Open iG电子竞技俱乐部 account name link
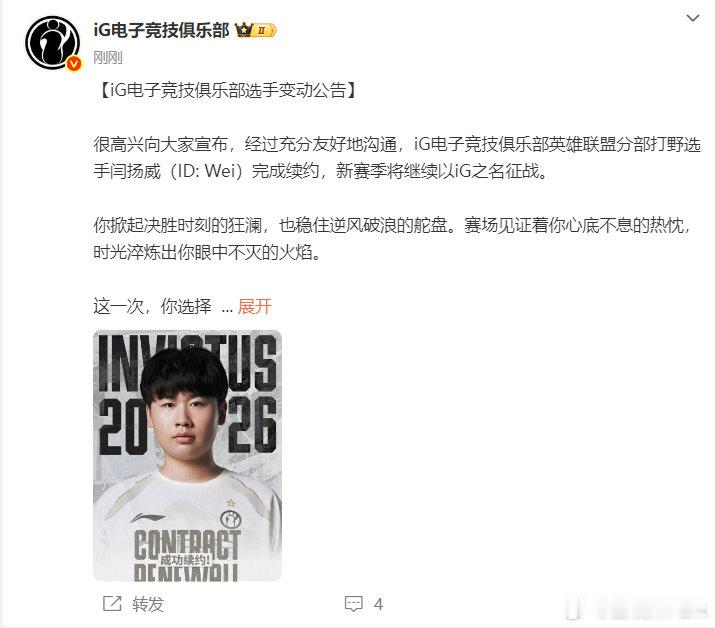Screen dimensions: 715x628 [161, 30]
